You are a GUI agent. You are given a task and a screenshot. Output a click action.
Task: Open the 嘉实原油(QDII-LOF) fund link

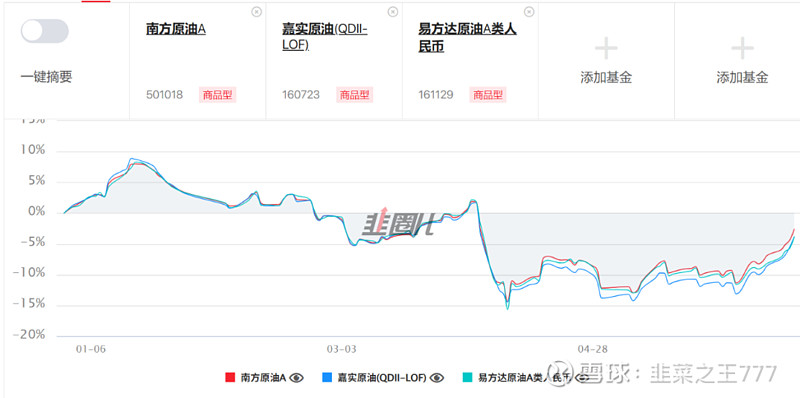(x=325, y=37)
